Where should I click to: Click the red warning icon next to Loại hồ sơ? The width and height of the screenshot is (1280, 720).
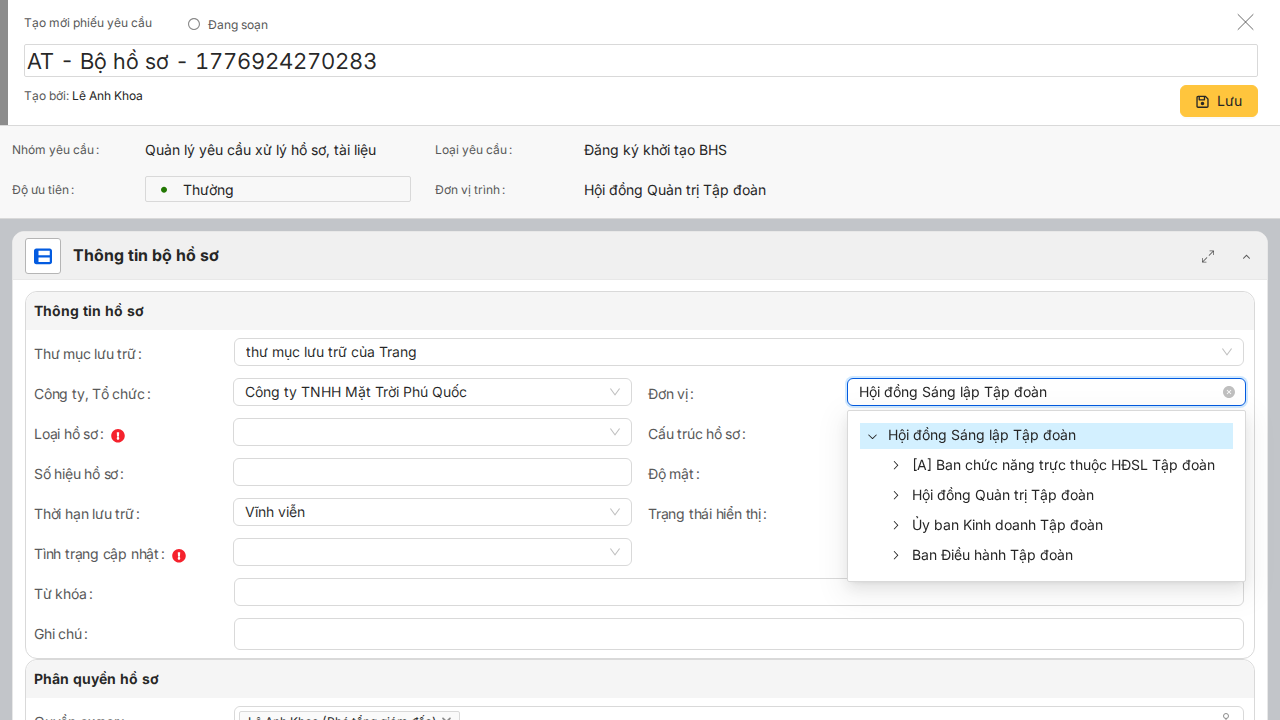click(118, 435)
